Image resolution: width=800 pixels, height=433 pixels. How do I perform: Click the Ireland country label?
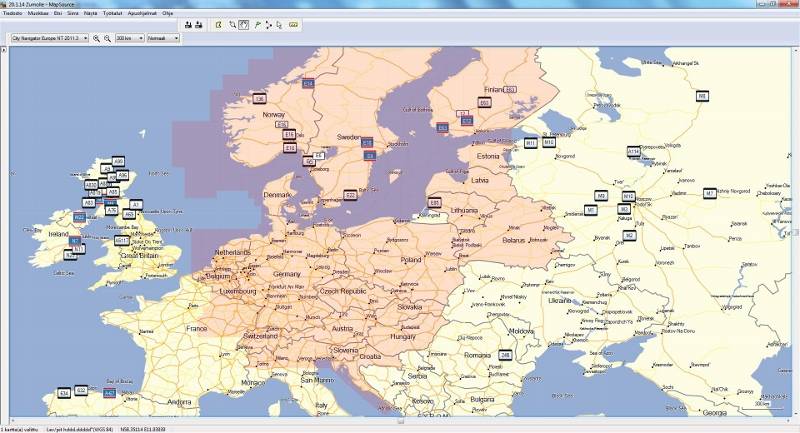(58, 234)
